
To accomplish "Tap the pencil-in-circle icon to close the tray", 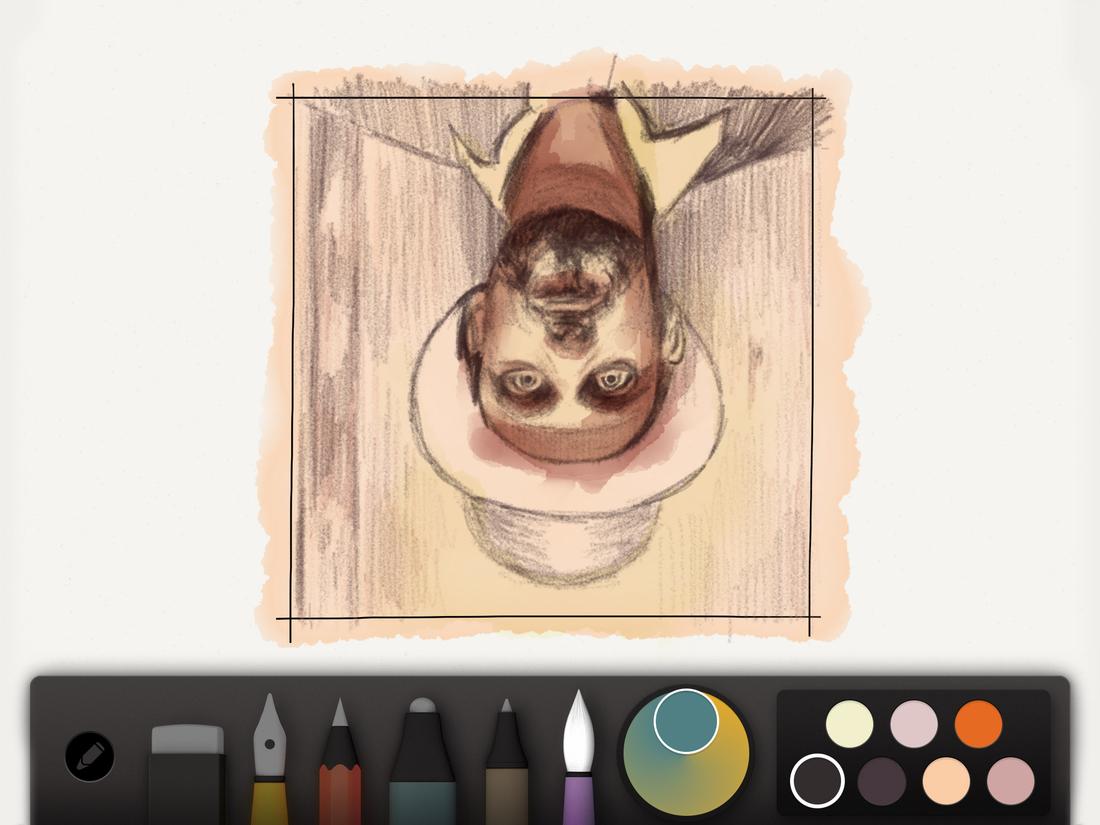I will [x=90, y=755].
